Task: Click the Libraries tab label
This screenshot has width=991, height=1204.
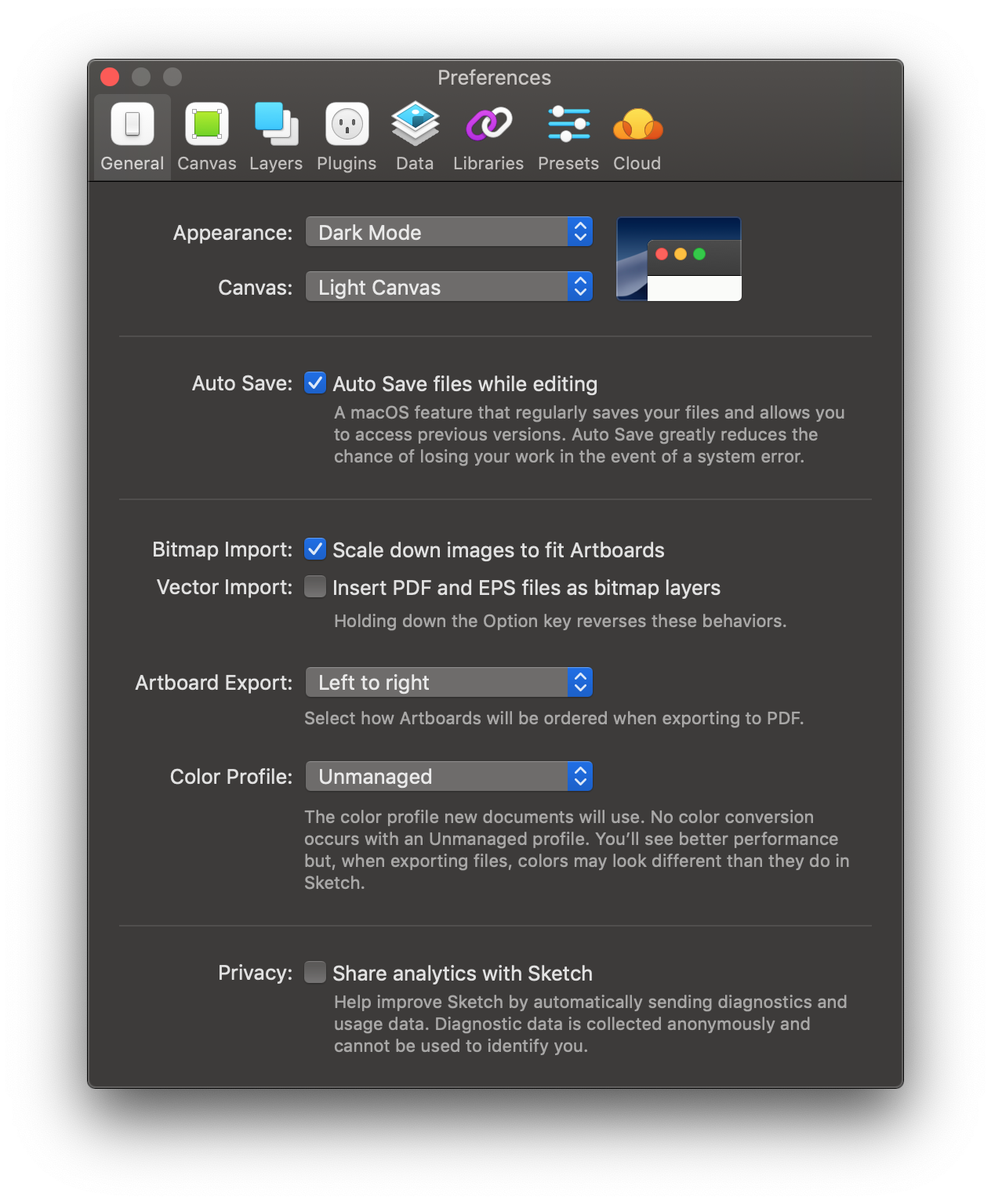Action: tap(488, 164)
